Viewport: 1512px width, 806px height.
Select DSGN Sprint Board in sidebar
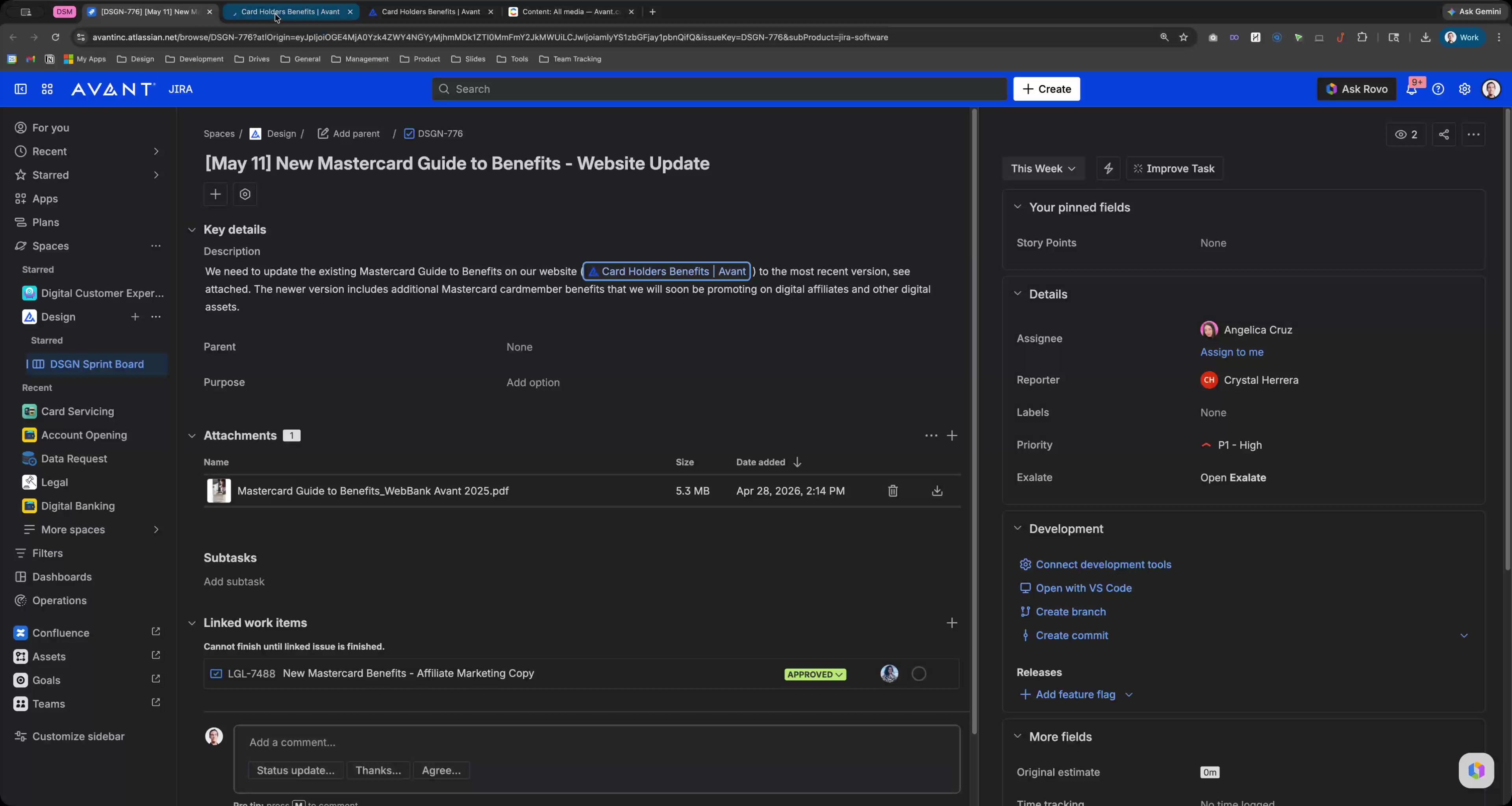coord(96,364)
